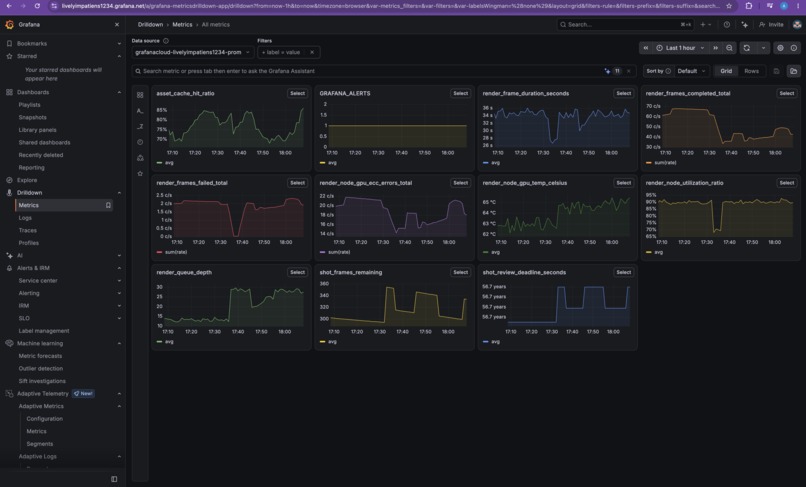
Task: Open Profiles under Drilldown
Action: point(28,243)
